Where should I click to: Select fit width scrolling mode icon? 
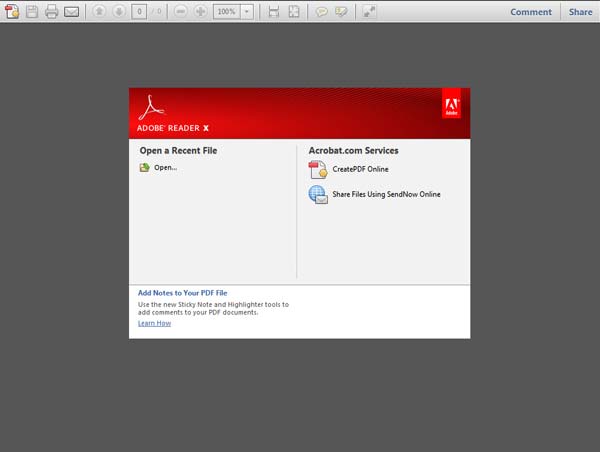(x=274, y=11)
